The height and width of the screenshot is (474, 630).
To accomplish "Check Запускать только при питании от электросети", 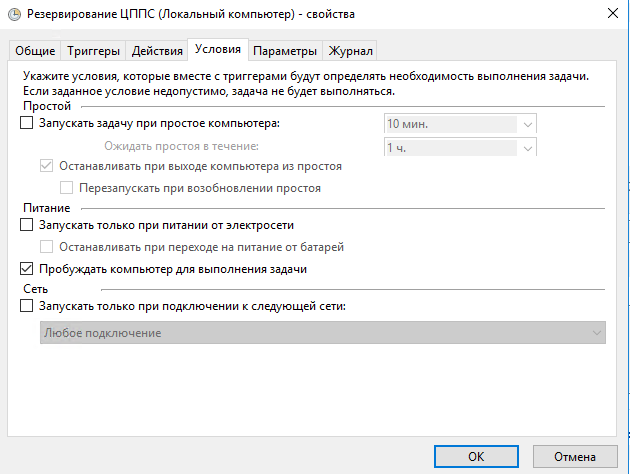I will point(27,225).
